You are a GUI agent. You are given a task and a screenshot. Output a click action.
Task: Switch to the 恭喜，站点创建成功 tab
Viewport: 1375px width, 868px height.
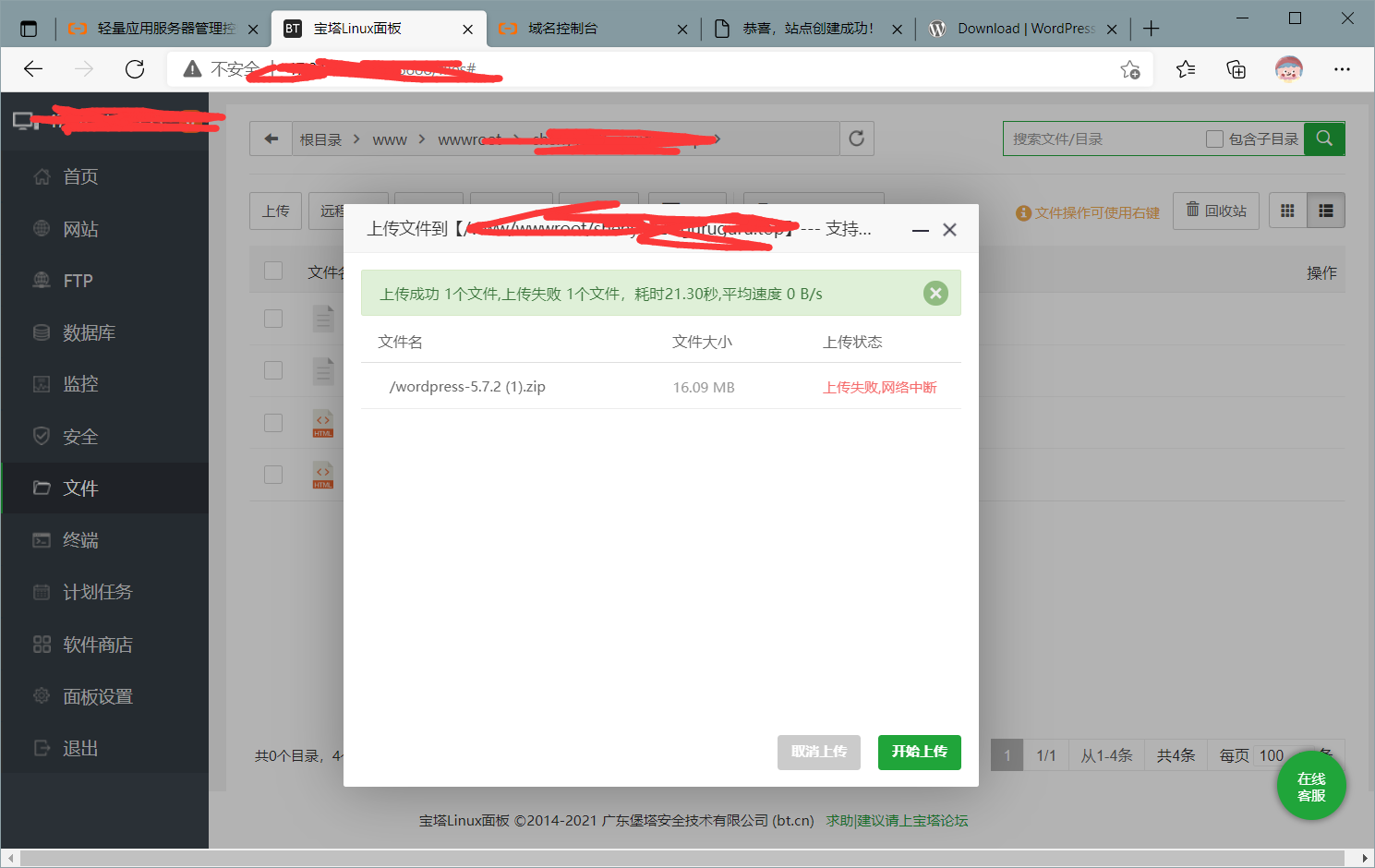[808, 29]
